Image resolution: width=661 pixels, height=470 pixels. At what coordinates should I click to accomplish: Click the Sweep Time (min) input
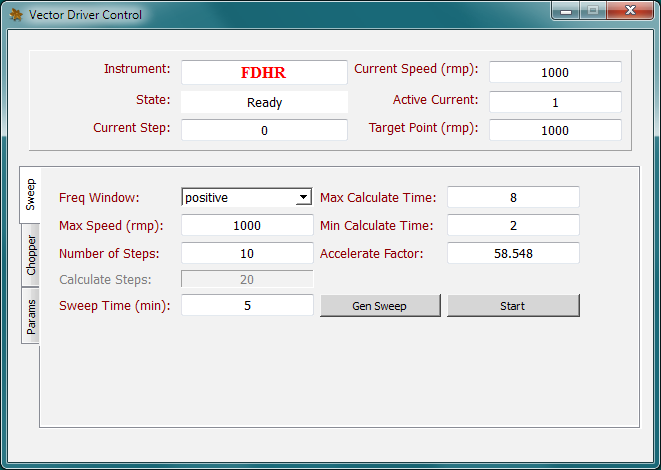click(247, 306)
